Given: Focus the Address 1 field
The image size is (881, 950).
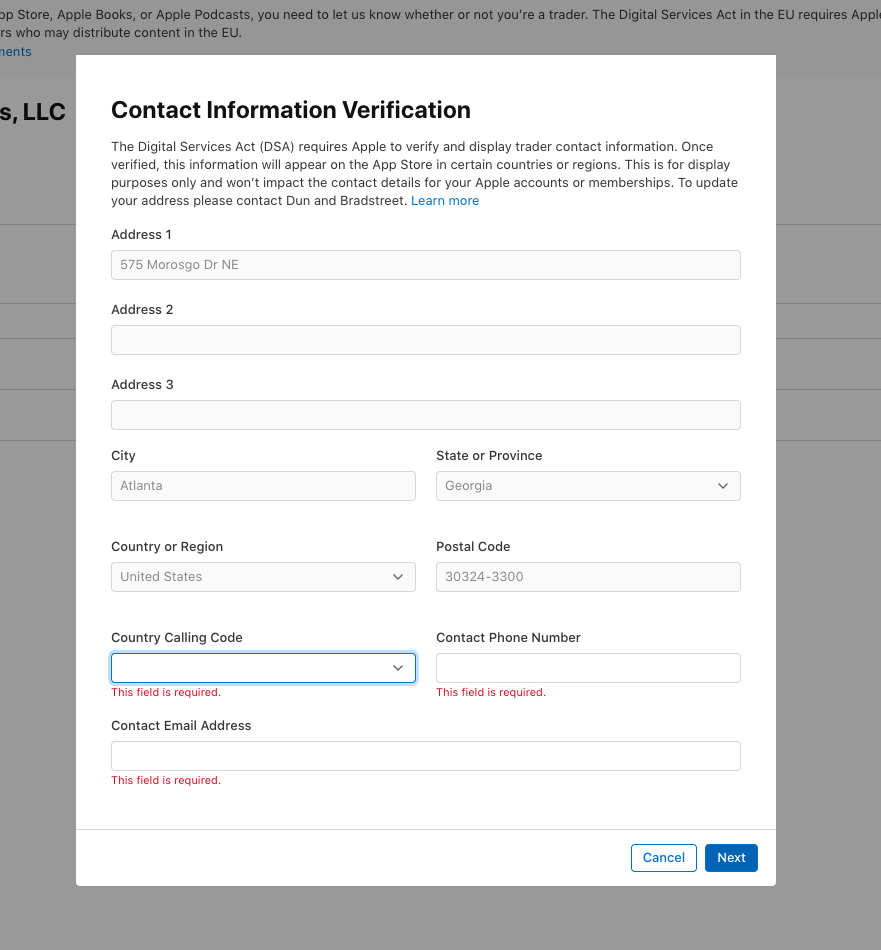Looking at the screenshot, I should point(425,265).
